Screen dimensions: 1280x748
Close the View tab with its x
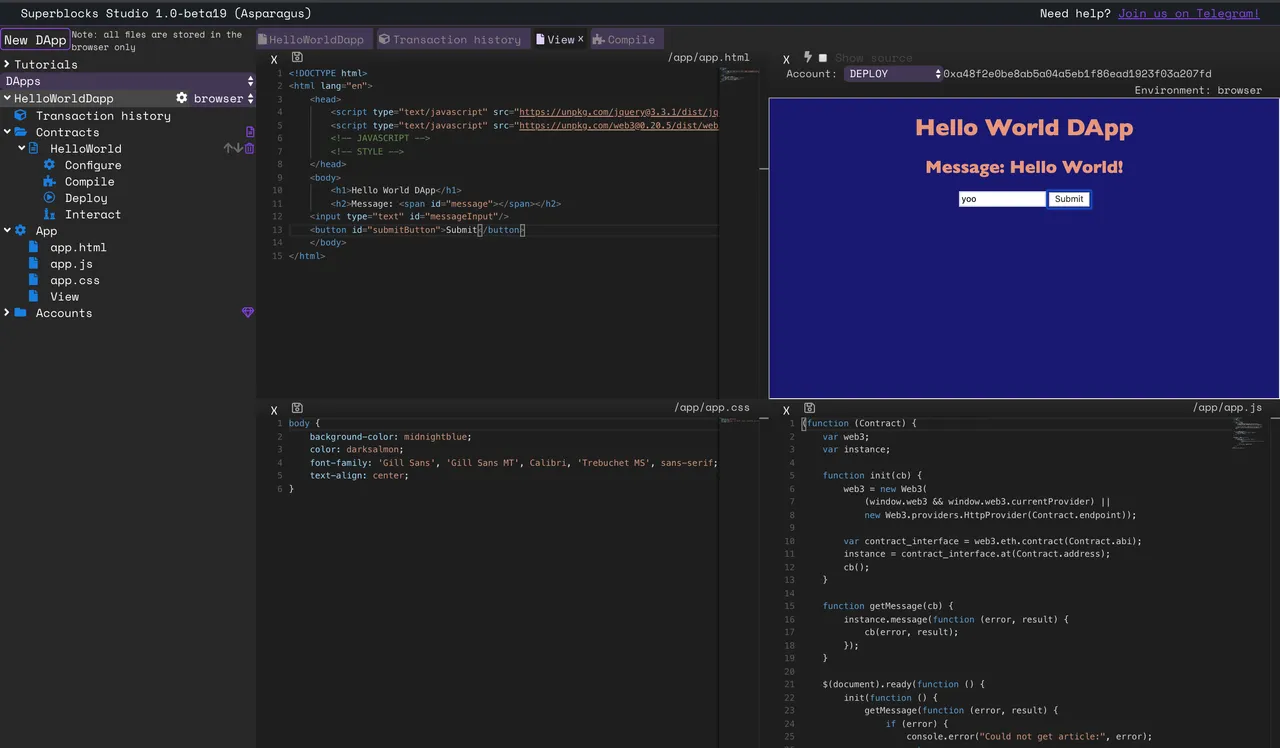pos(581,39)
